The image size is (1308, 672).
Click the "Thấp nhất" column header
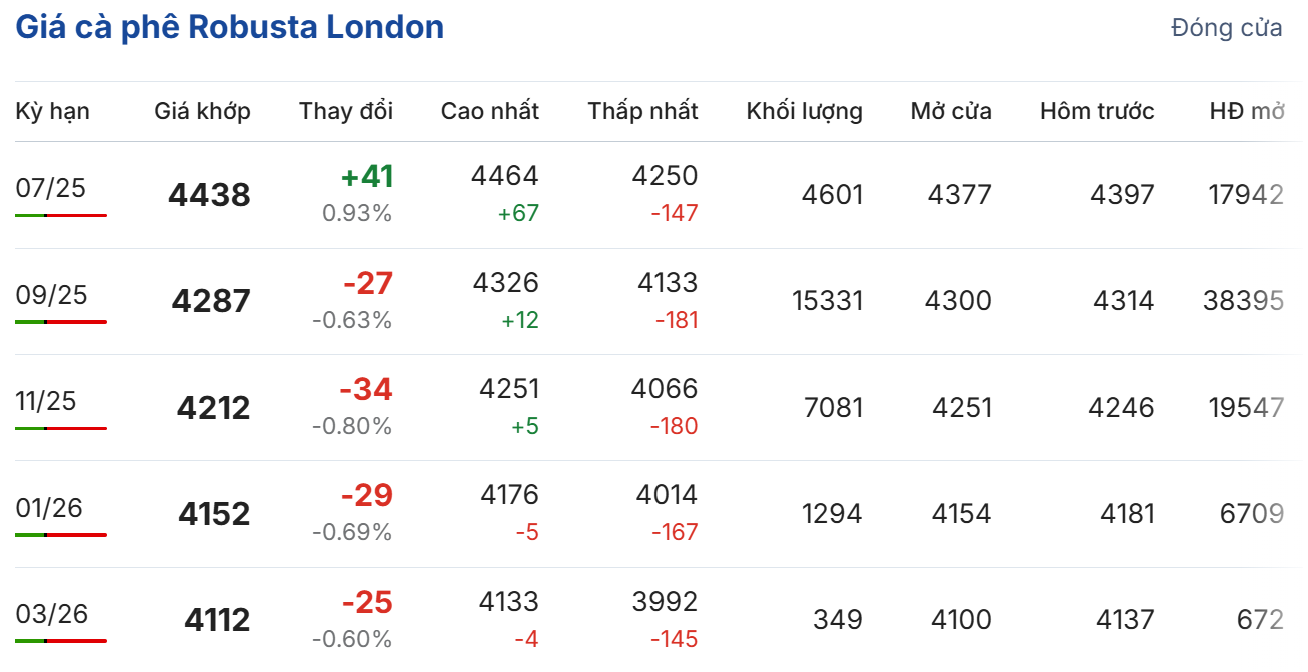(x=643, y=111)
